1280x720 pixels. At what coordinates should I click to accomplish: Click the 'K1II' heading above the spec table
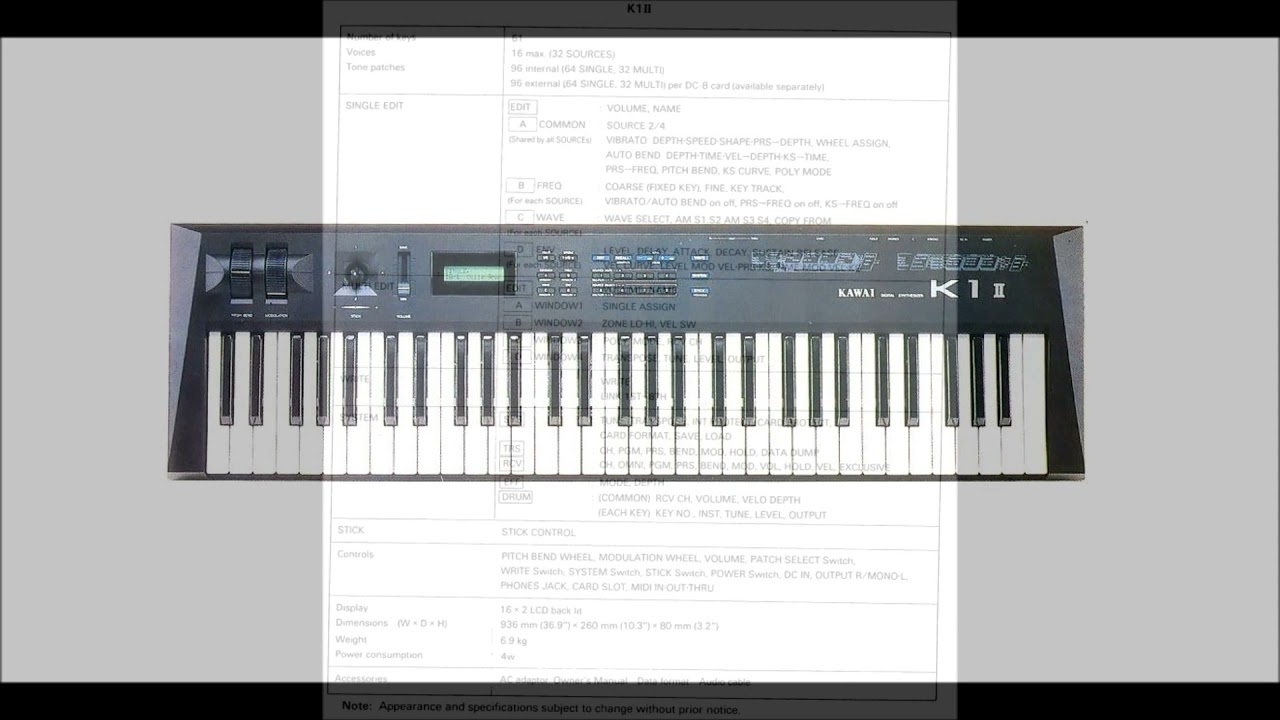point(639,9)
